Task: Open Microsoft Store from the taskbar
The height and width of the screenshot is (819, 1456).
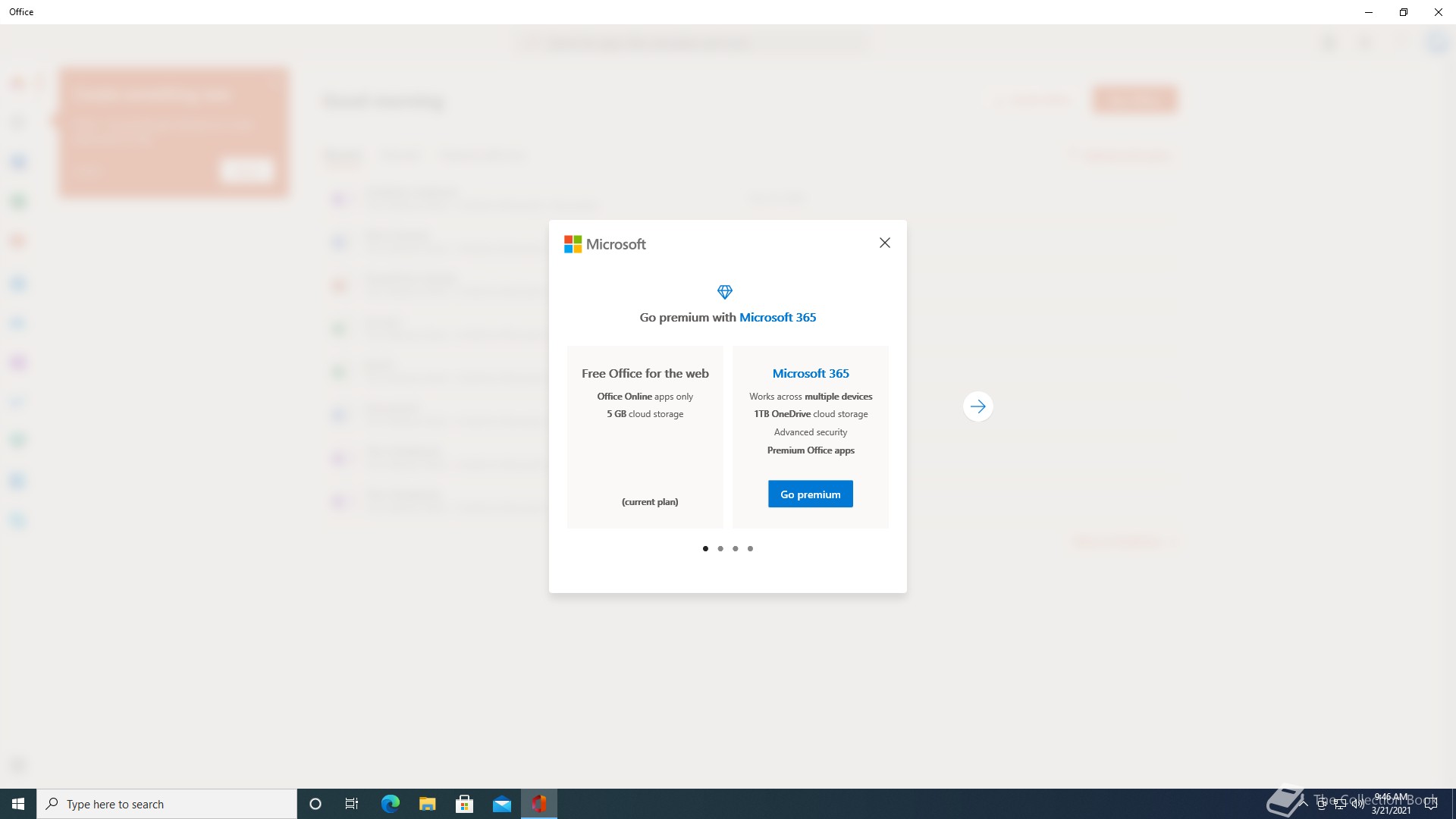Action: click(x=464, y=804)
